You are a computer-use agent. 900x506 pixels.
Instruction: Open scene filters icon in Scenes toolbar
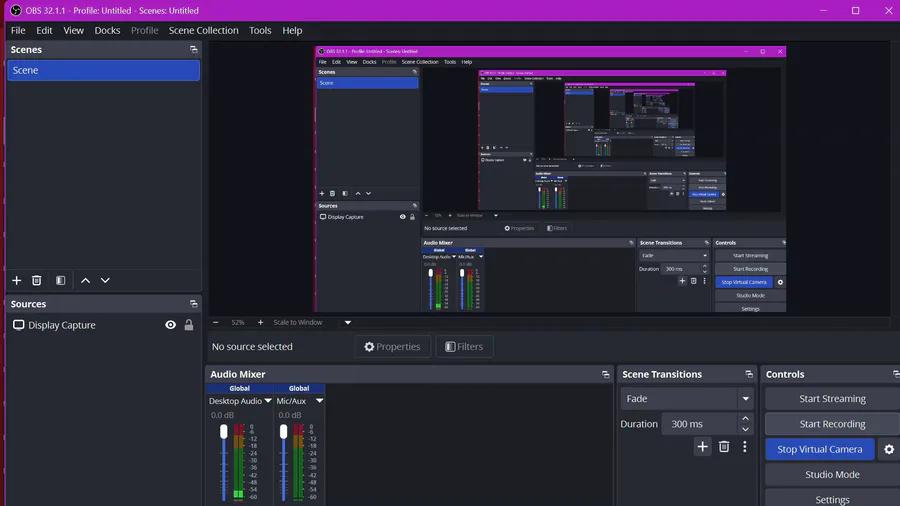[60, 281]
